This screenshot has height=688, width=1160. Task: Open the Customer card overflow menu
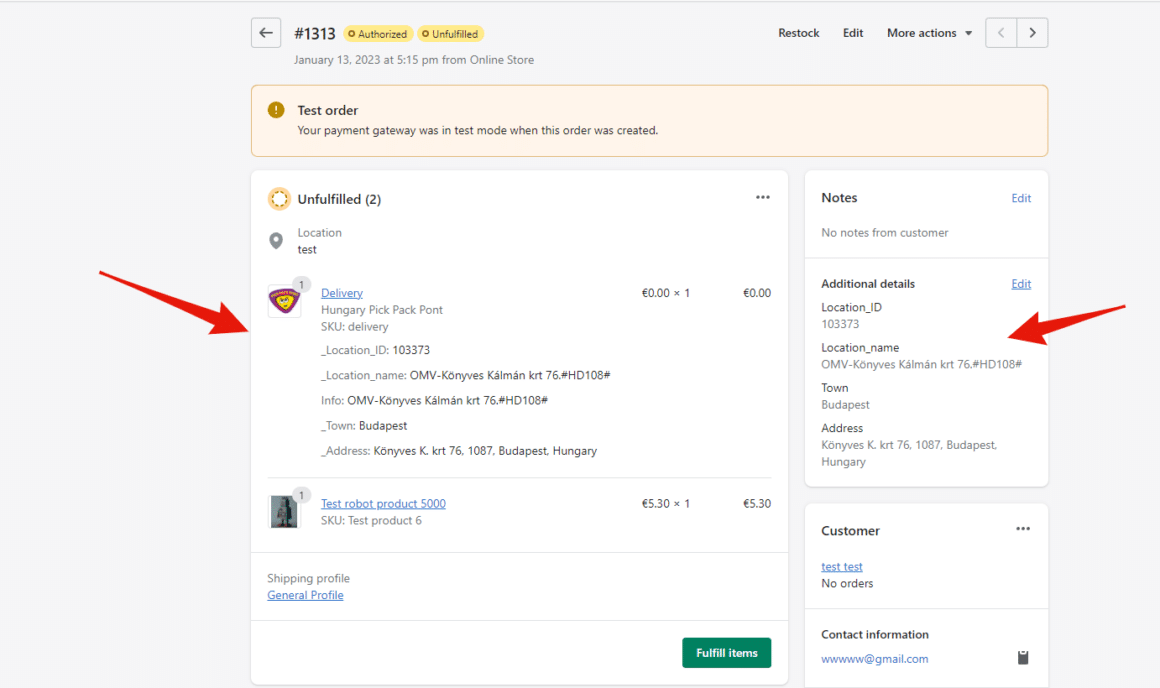pyautogui.click(x=1022, y=529)
